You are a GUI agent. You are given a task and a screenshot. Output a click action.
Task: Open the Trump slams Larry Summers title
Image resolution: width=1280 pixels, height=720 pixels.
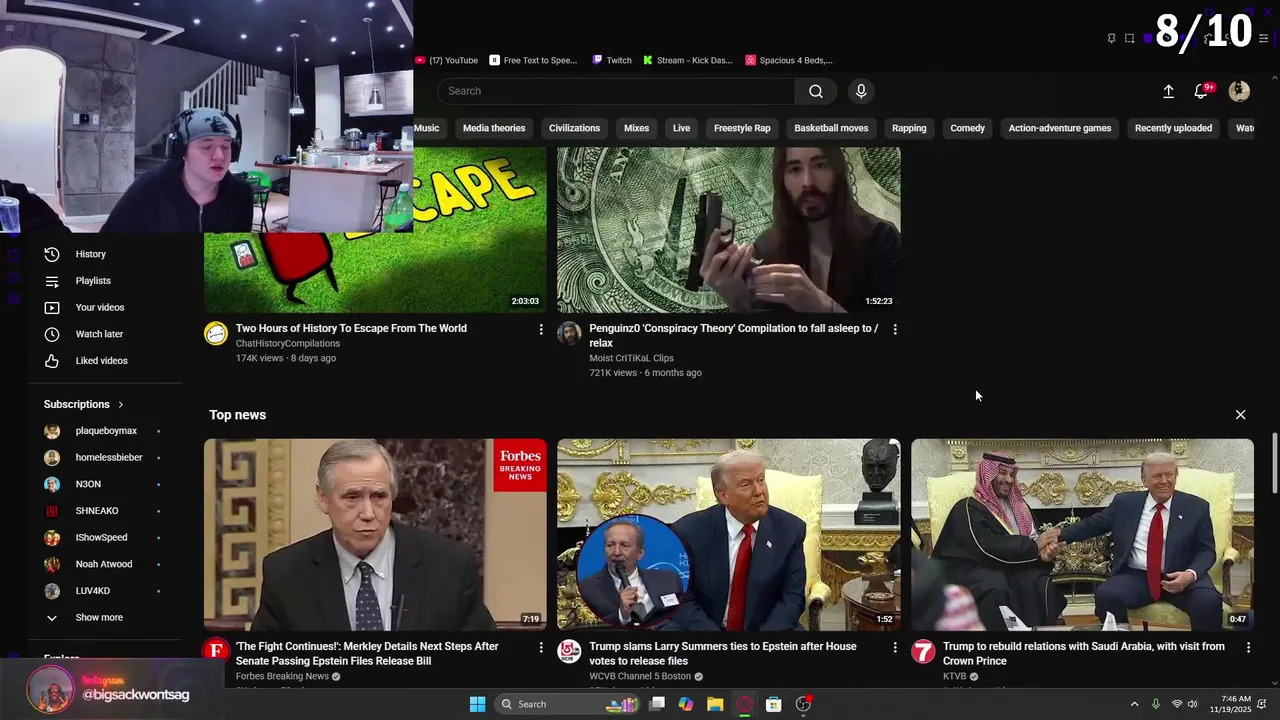(723, 654)
